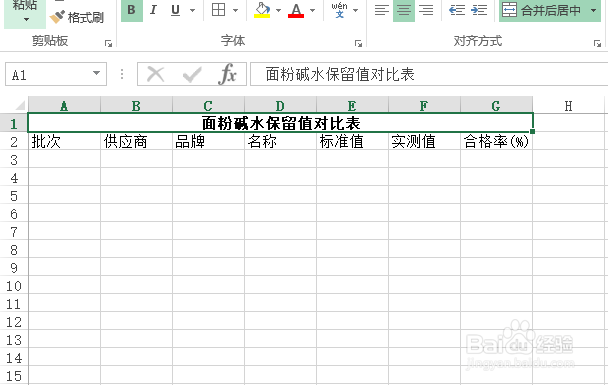Screen dimensions: 608x385
Task: Select column F header
Action: coord(424,105)
